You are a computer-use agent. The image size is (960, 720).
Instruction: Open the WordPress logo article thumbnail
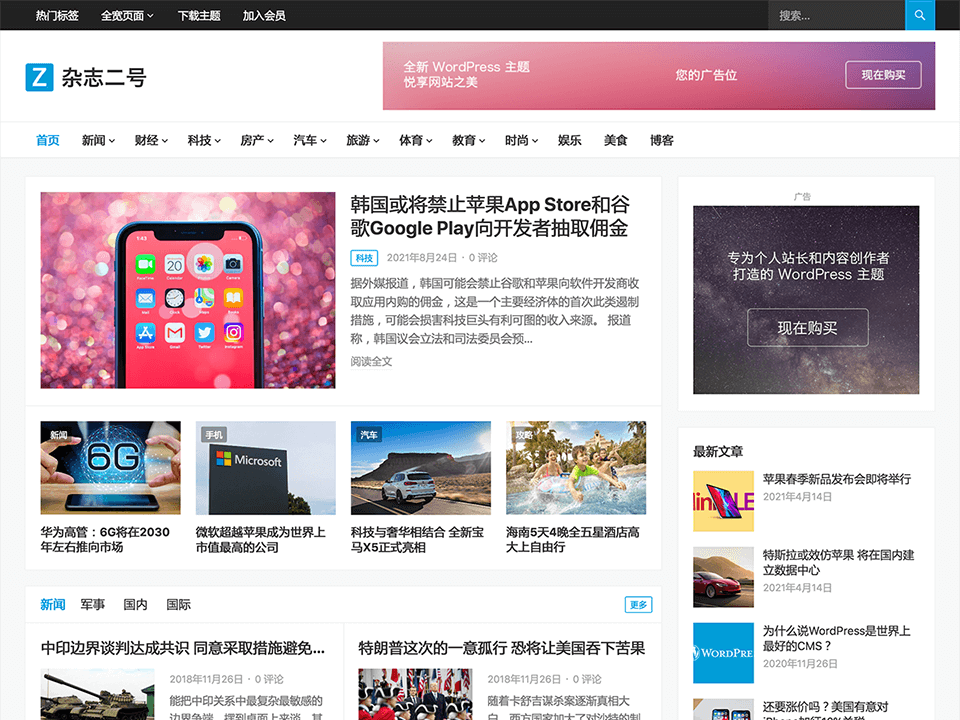723,653
